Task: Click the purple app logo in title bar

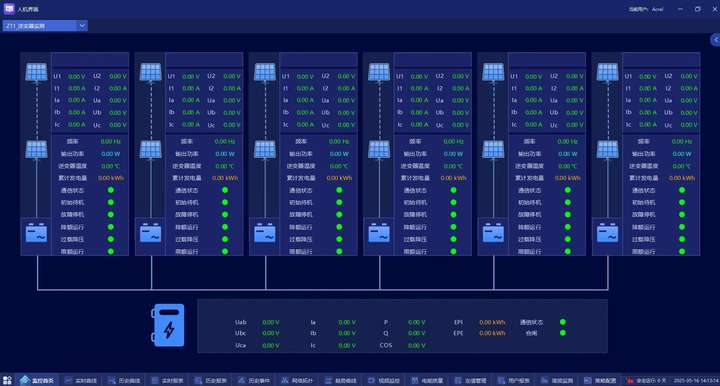Action: point(9,9)
